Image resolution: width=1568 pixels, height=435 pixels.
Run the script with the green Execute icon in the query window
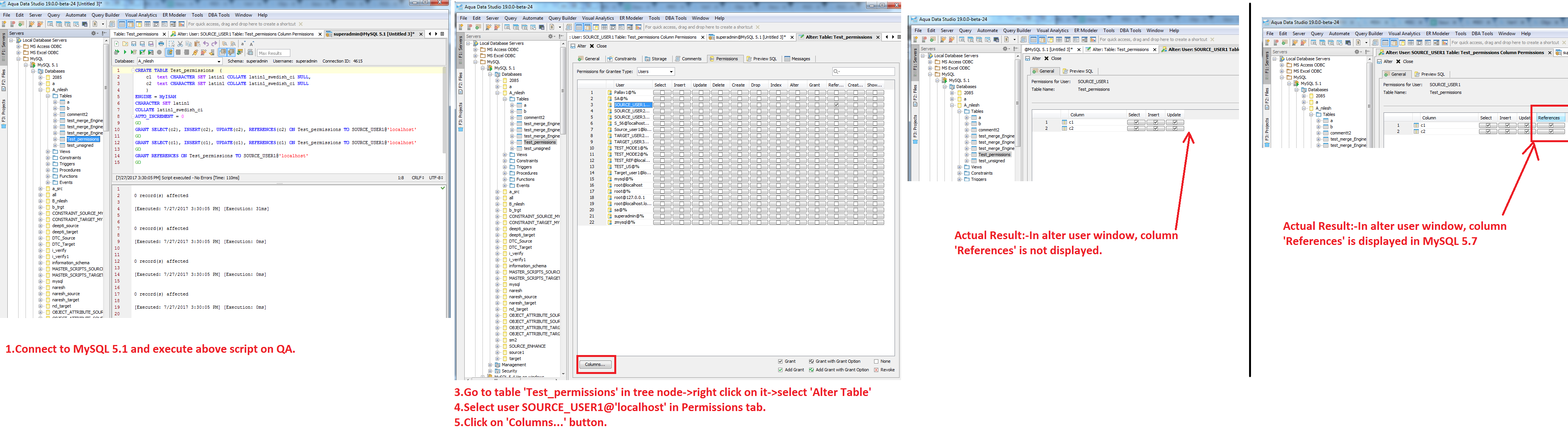tap(125, 52)
